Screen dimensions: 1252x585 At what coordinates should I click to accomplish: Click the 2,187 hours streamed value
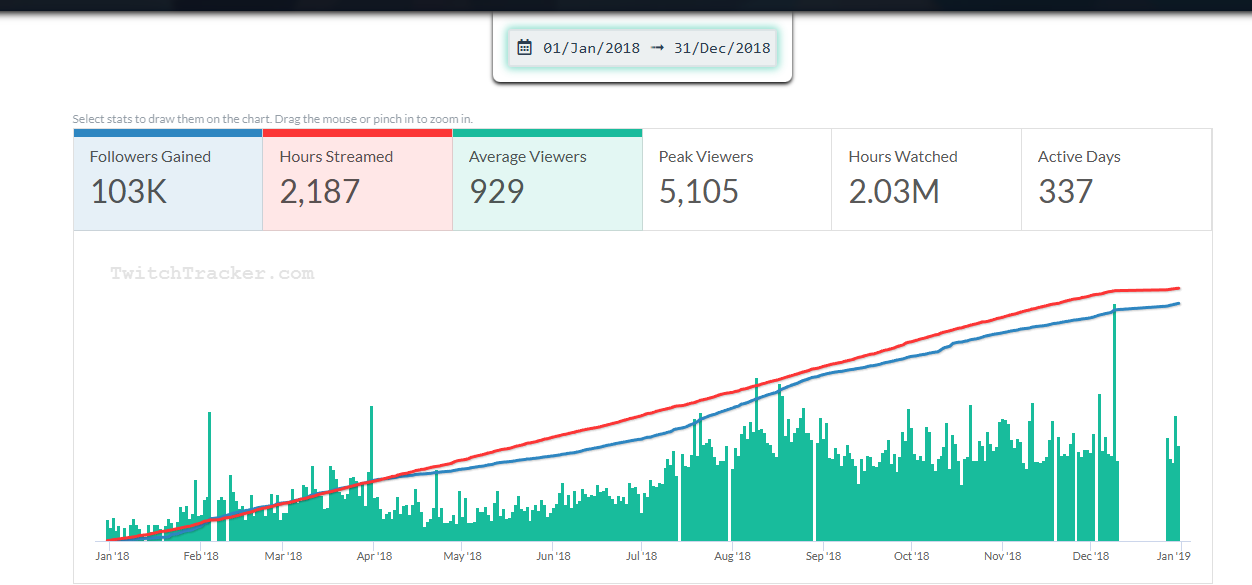pyautogui.click(x=320, y=191)
